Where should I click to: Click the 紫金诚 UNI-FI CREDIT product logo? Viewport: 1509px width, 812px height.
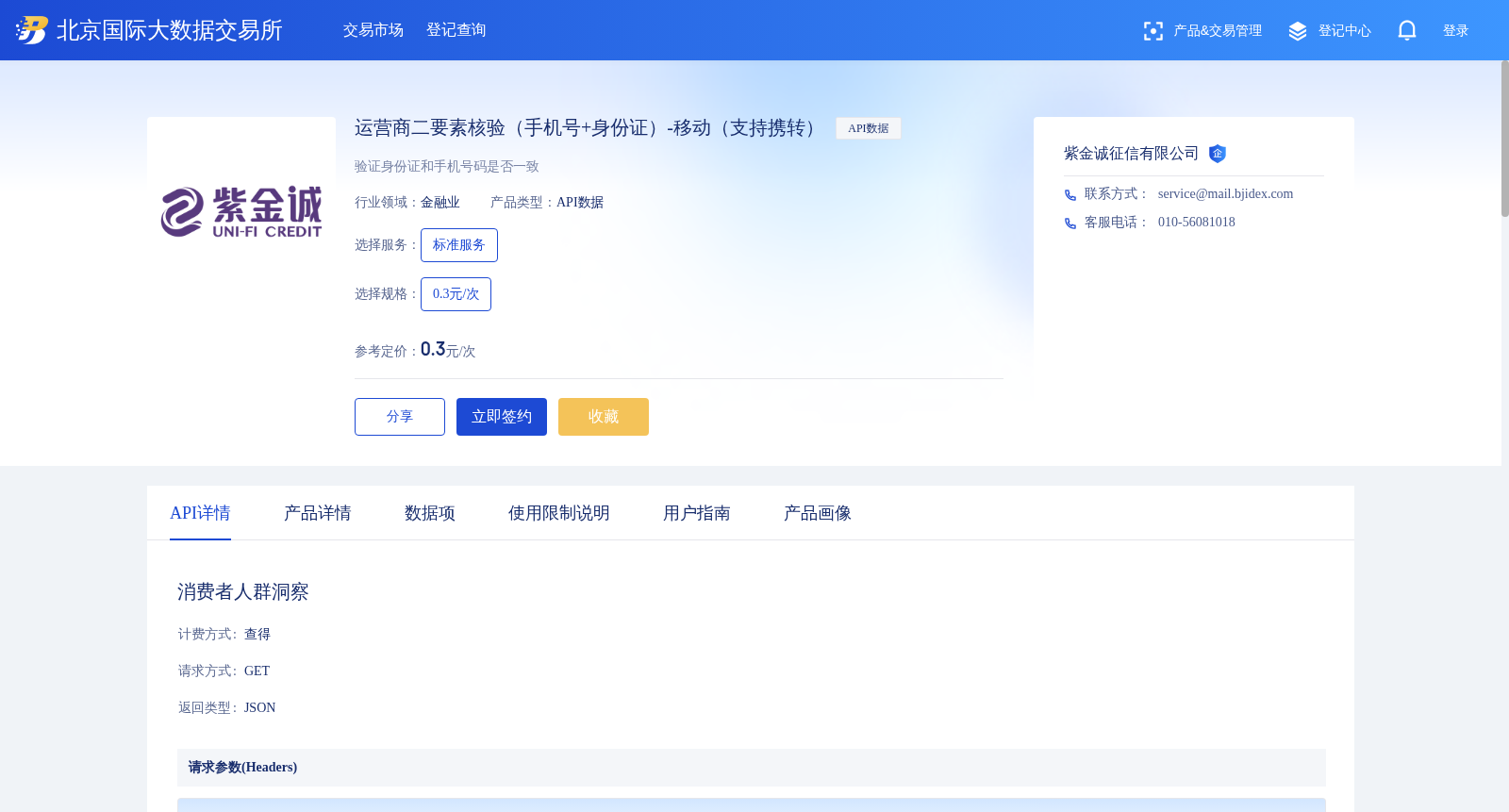click(x=241, y=211)
